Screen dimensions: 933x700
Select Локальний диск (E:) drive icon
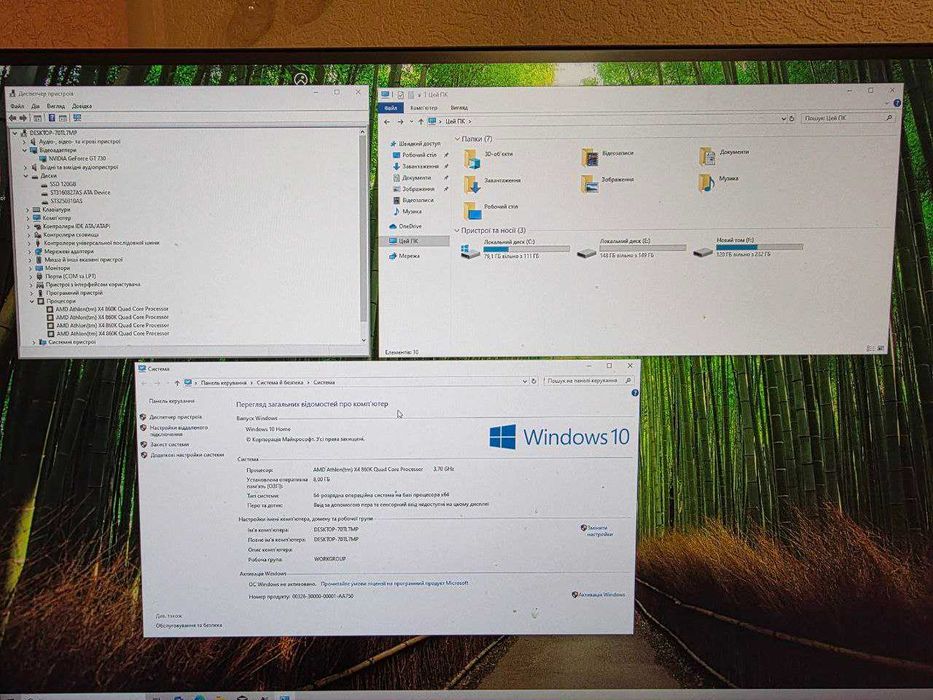click(x=587, y=251)
